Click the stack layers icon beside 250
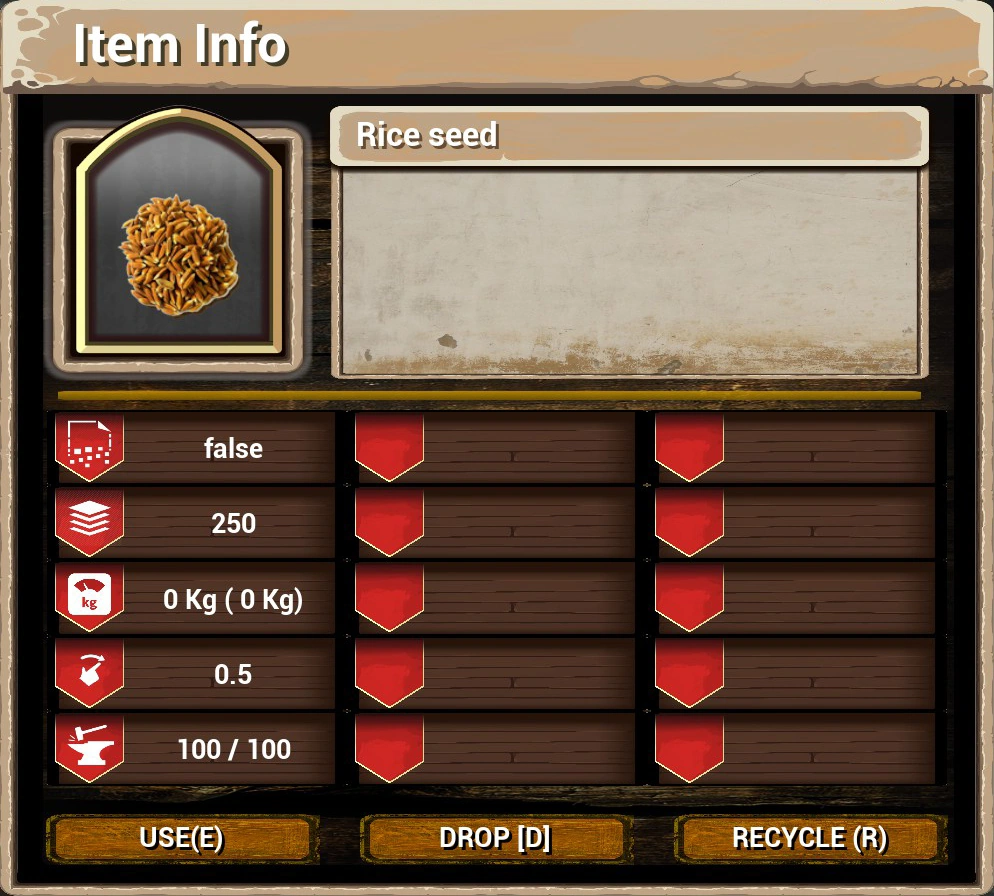Image resolution: width=994 pixels, height=896 pixels. tap(89, 518)
